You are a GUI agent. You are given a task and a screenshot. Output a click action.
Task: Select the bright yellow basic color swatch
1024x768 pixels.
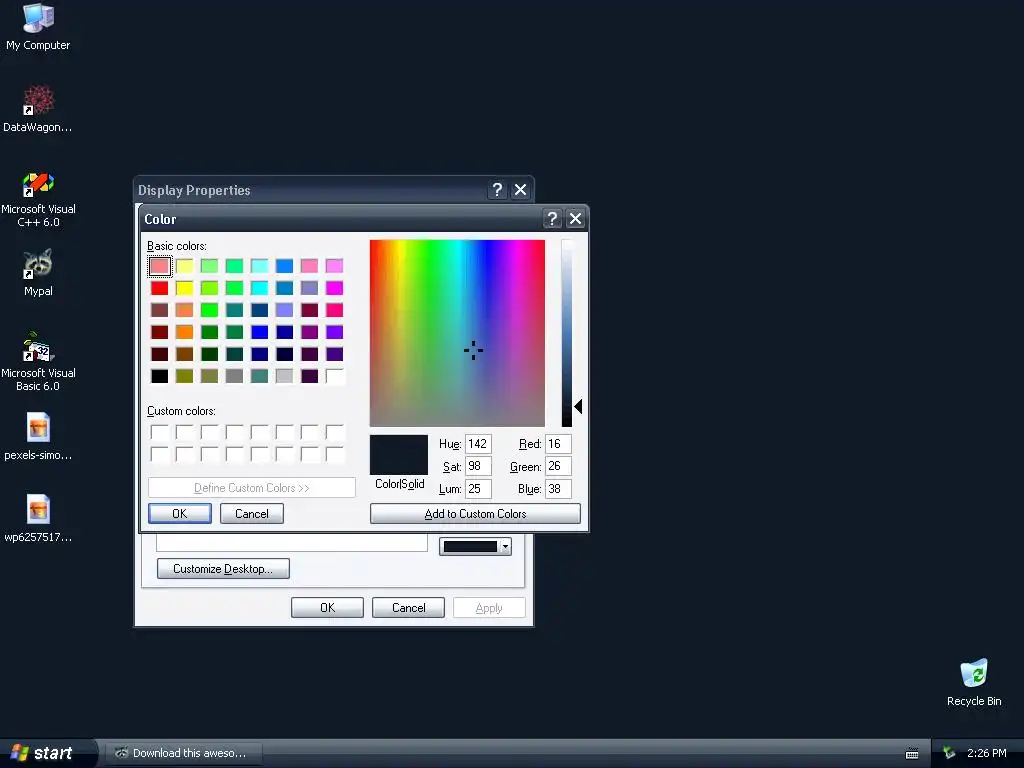(x=185, y=288)
